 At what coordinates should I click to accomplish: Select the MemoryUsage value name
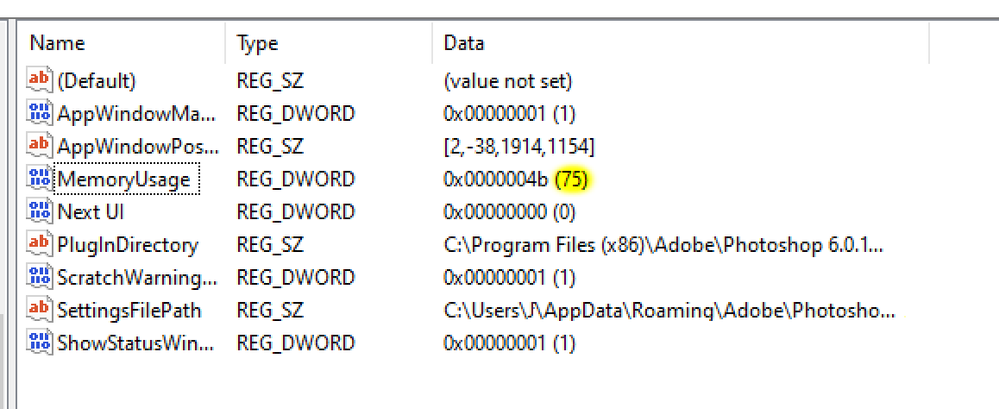[124, 180]
